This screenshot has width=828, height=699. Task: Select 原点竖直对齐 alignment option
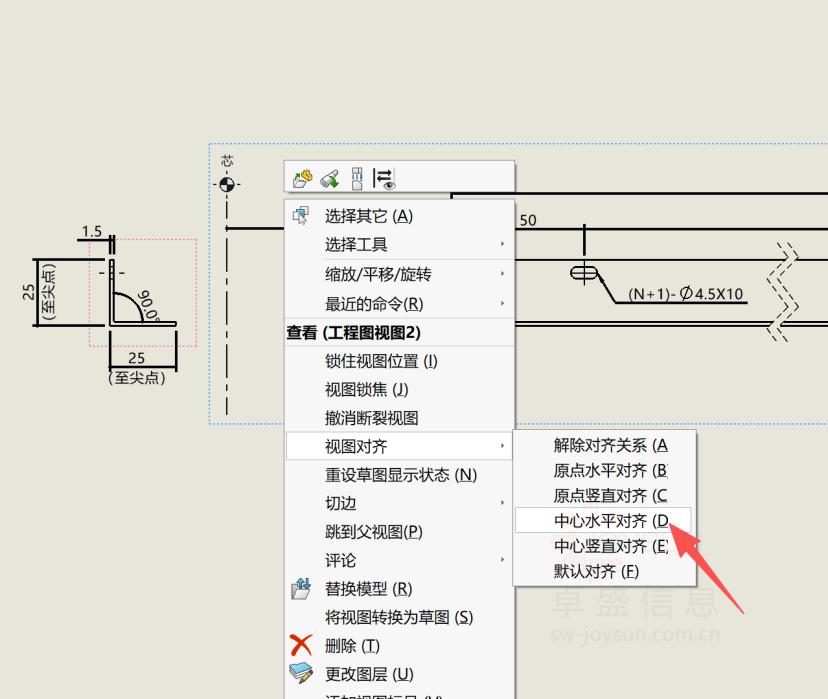(610, 496)
